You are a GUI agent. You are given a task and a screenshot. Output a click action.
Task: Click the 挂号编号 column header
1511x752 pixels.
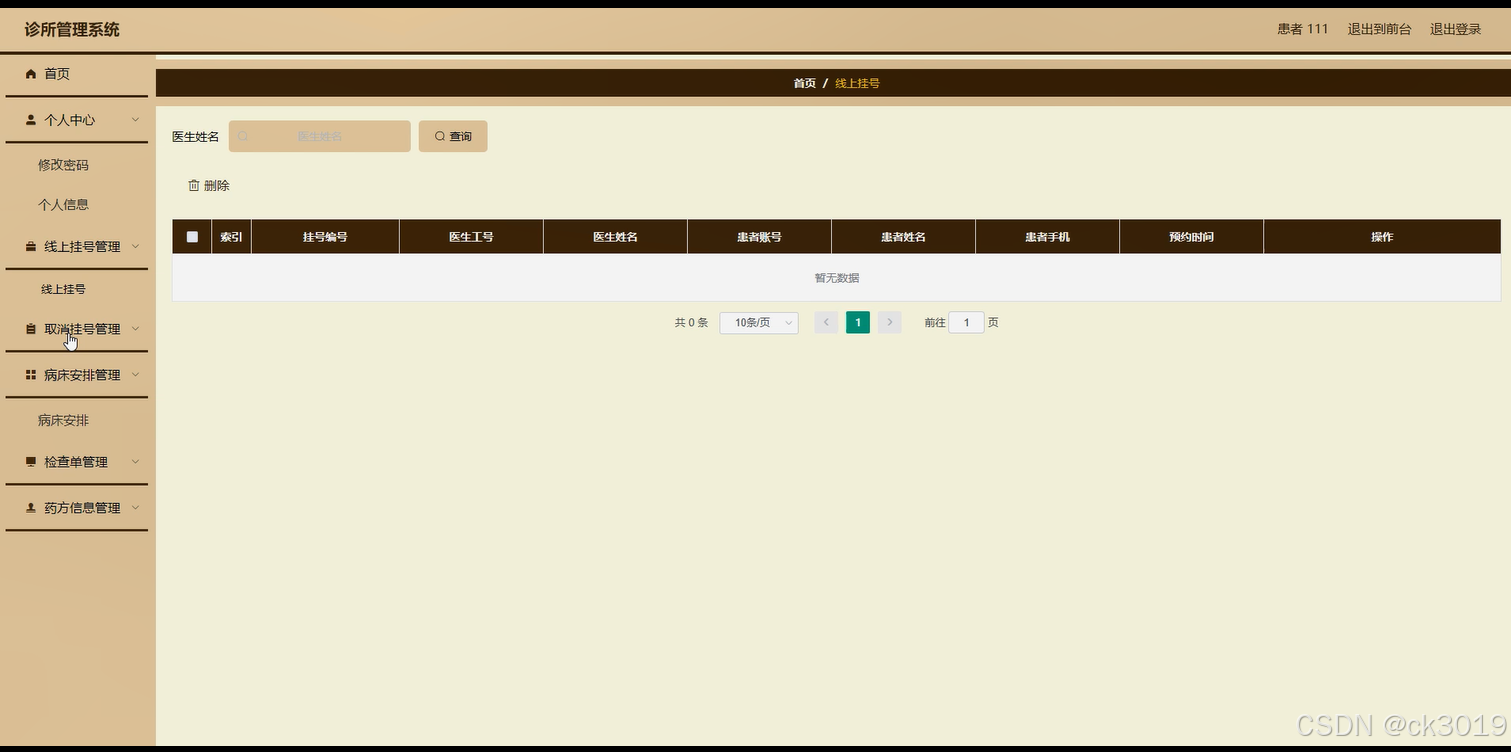(325, 237)
